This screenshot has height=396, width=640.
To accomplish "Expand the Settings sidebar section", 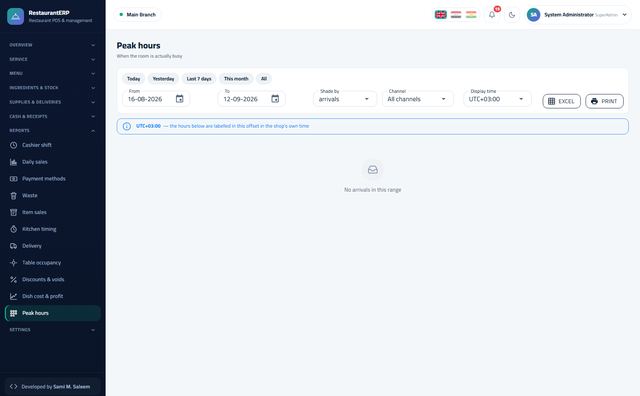I will point(52,330).
